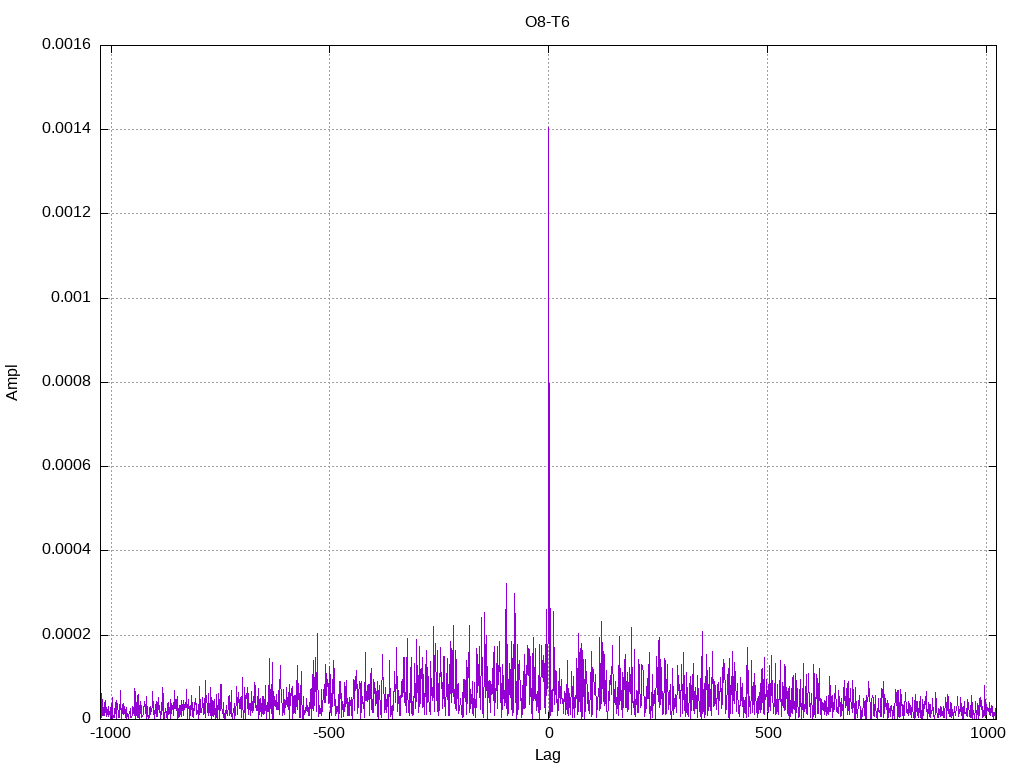Pick the 0.0012 y-axis tick label
Viewport: 1024px width, 768px height.
[x=66, y=213]
